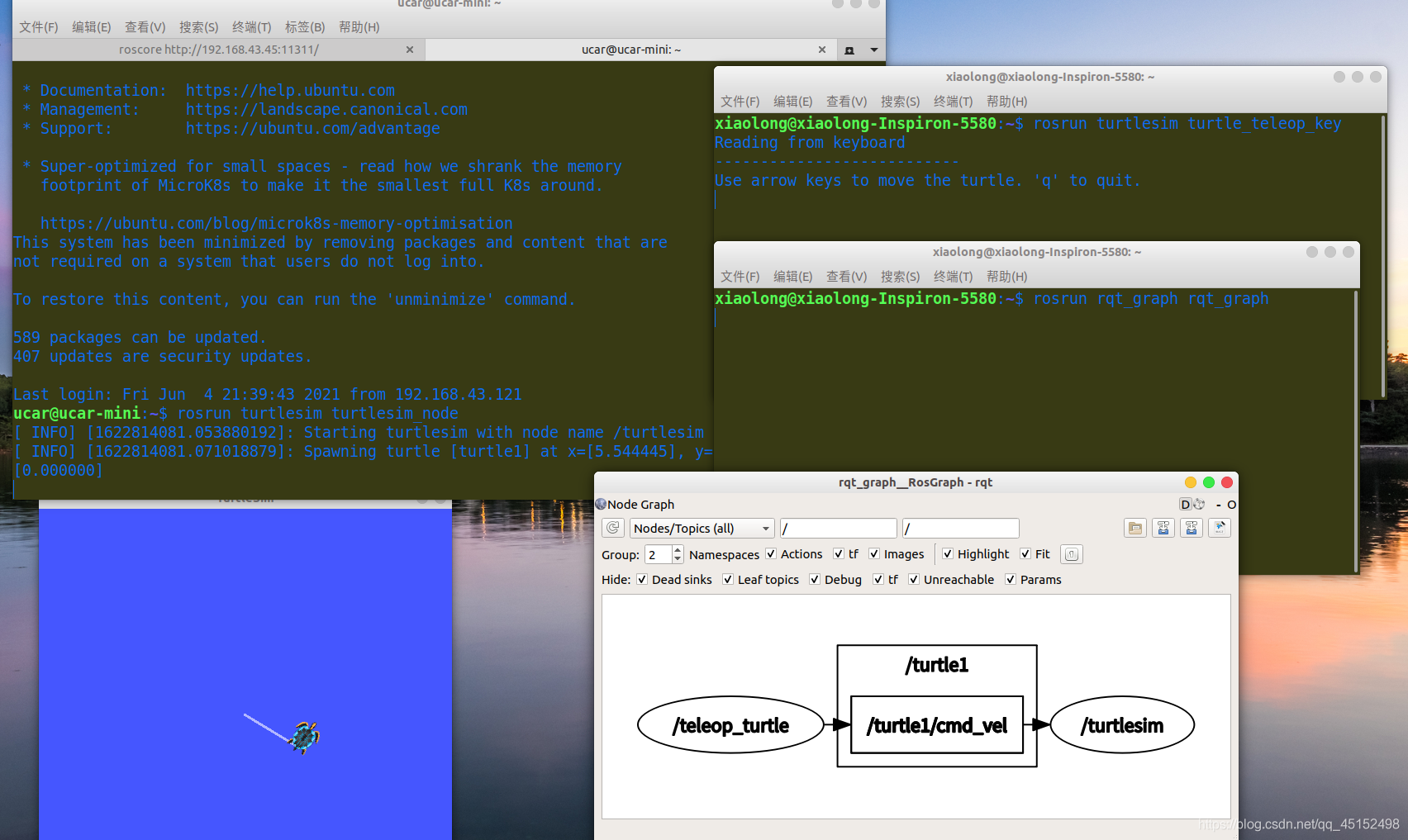
Task: Switch to the roscore terminal tab
Action: point(219,50)
